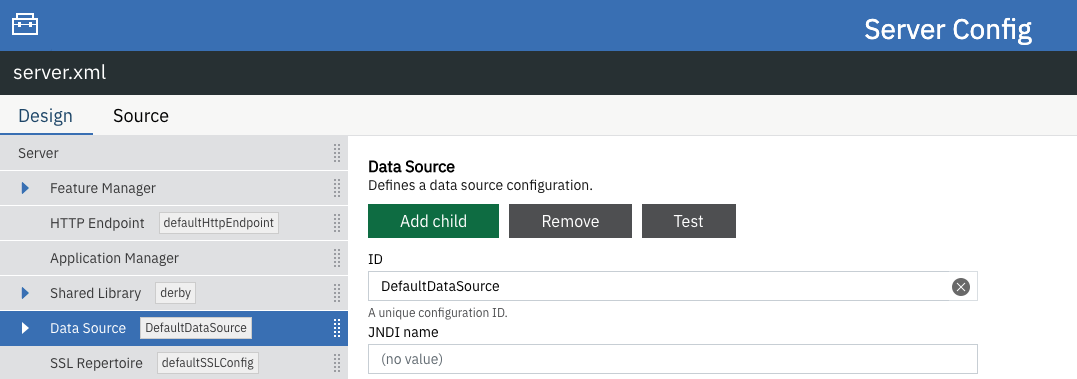Expand the Feature Manager node
This screenshot has height=379, width=1077.
point(25,188)
